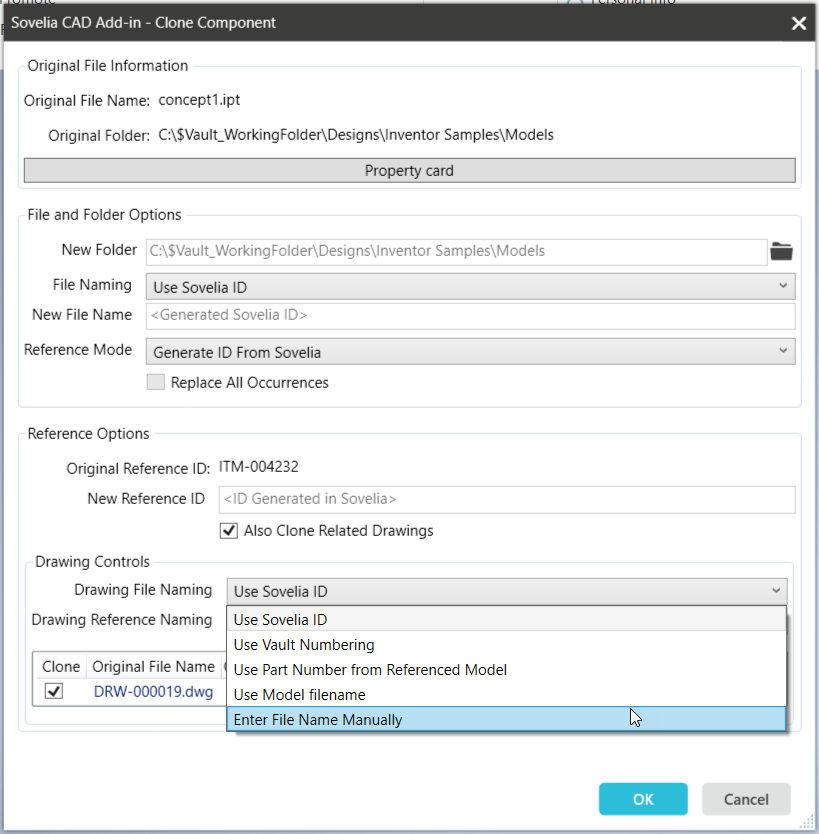Click the New Reference ID field
819x834 pixels.
[x=507, y=499]
